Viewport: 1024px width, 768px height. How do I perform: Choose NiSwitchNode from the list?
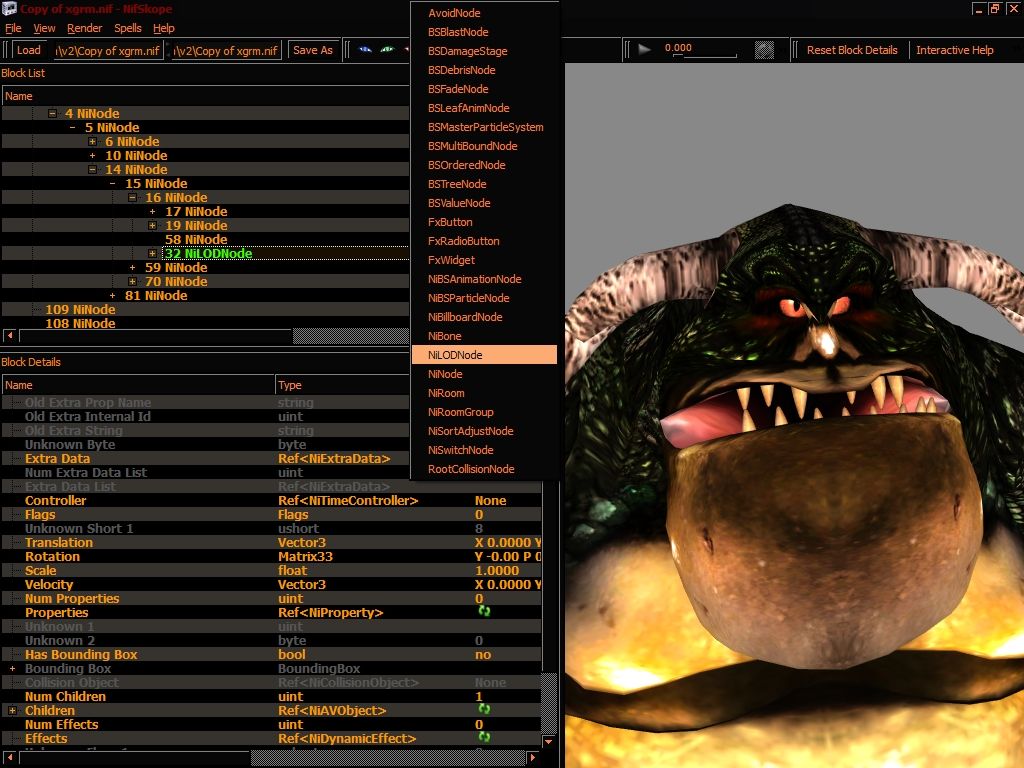coord(484,450)
